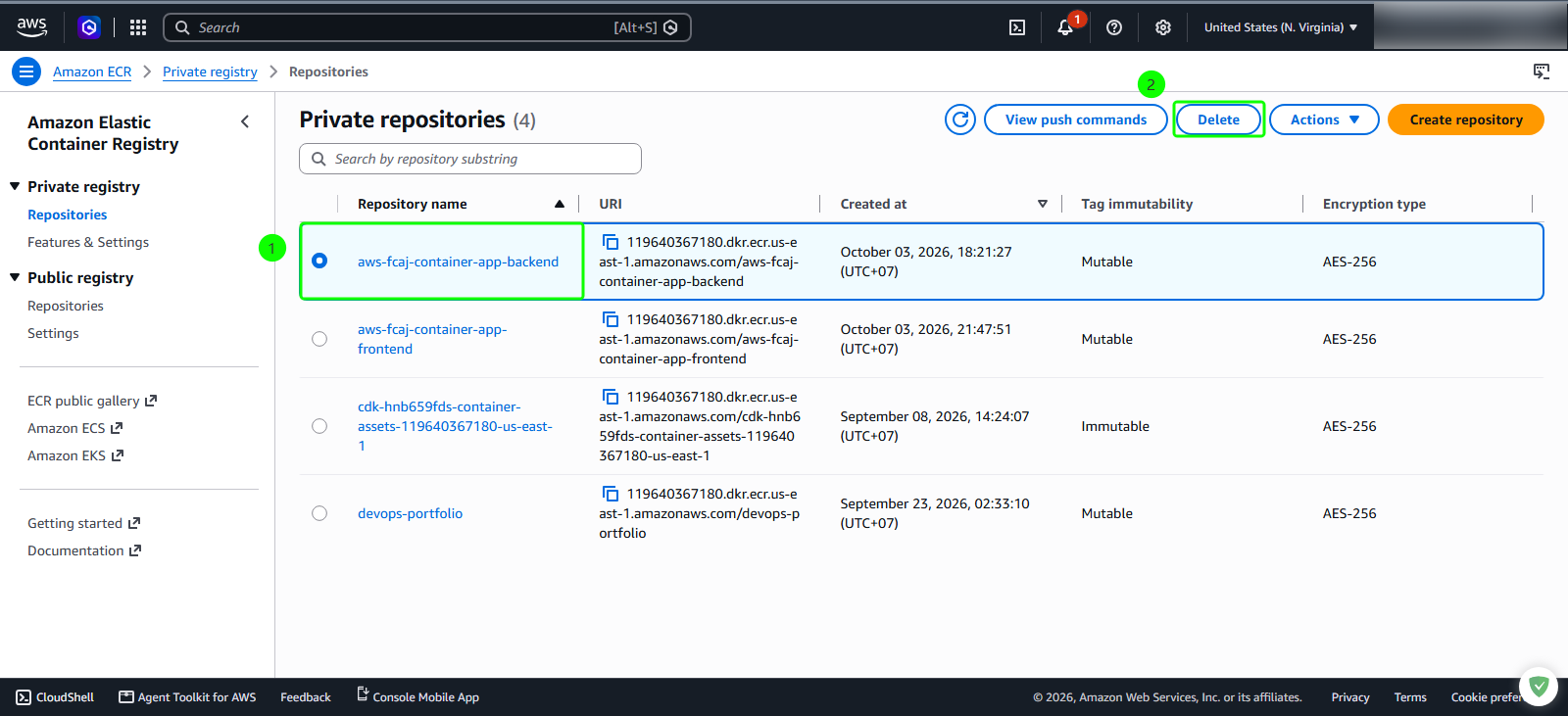Open the purple shield icon beside AWS logo
Viewport: 1568px width, 716px height.
[89, 27]
